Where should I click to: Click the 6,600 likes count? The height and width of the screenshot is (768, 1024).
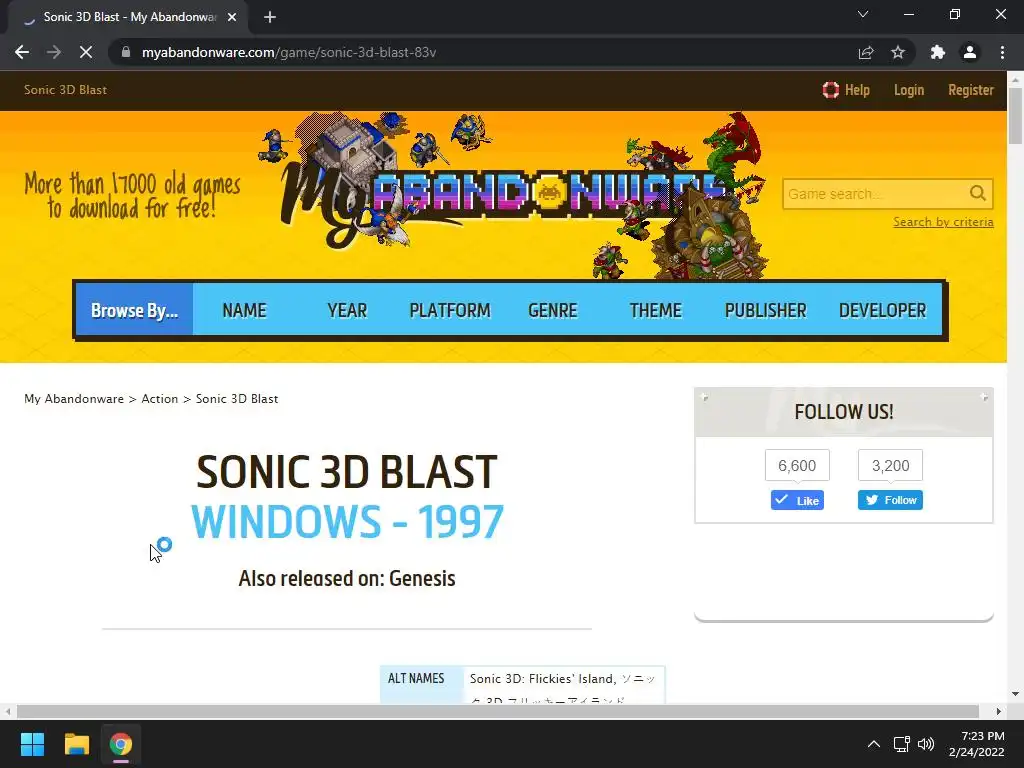[x=797, y=466]
